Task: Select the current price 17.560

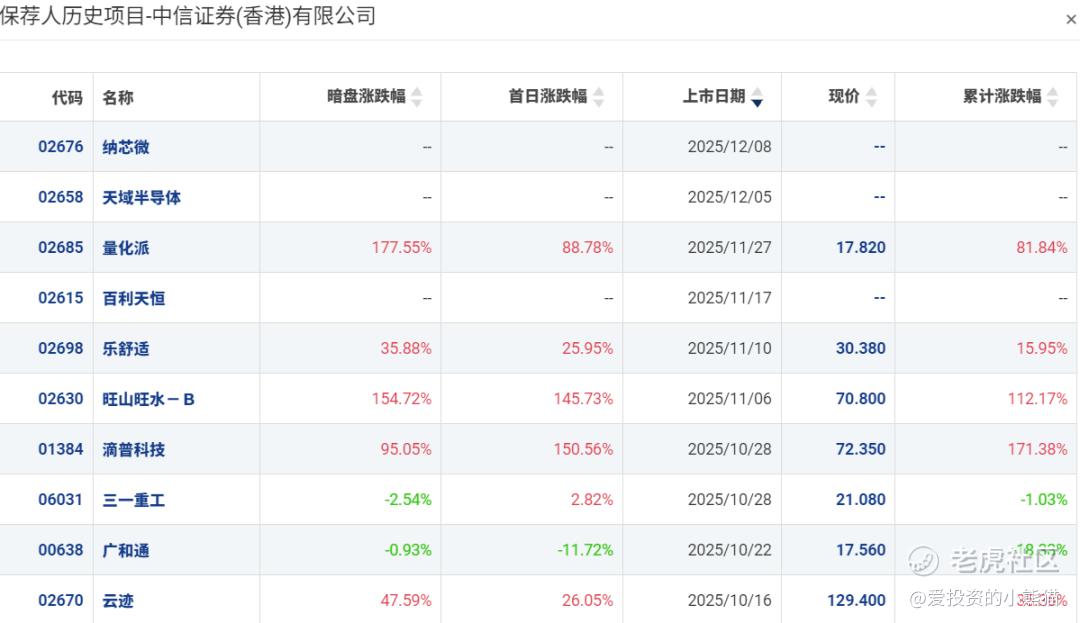Action: 861,550
